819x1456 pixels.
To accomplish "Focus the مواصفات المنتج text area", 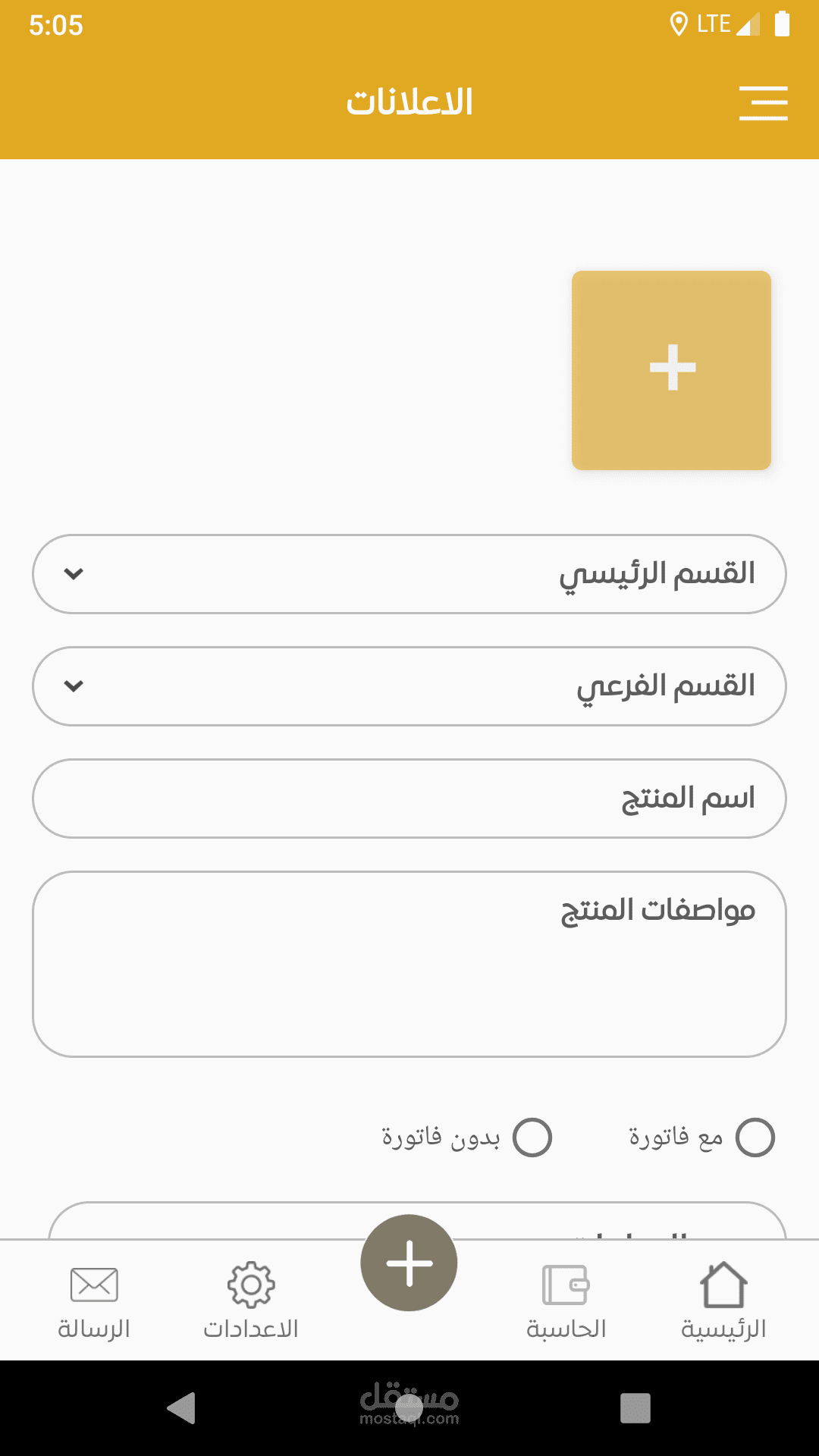I will pyautogui.click(x=409, y=964).
